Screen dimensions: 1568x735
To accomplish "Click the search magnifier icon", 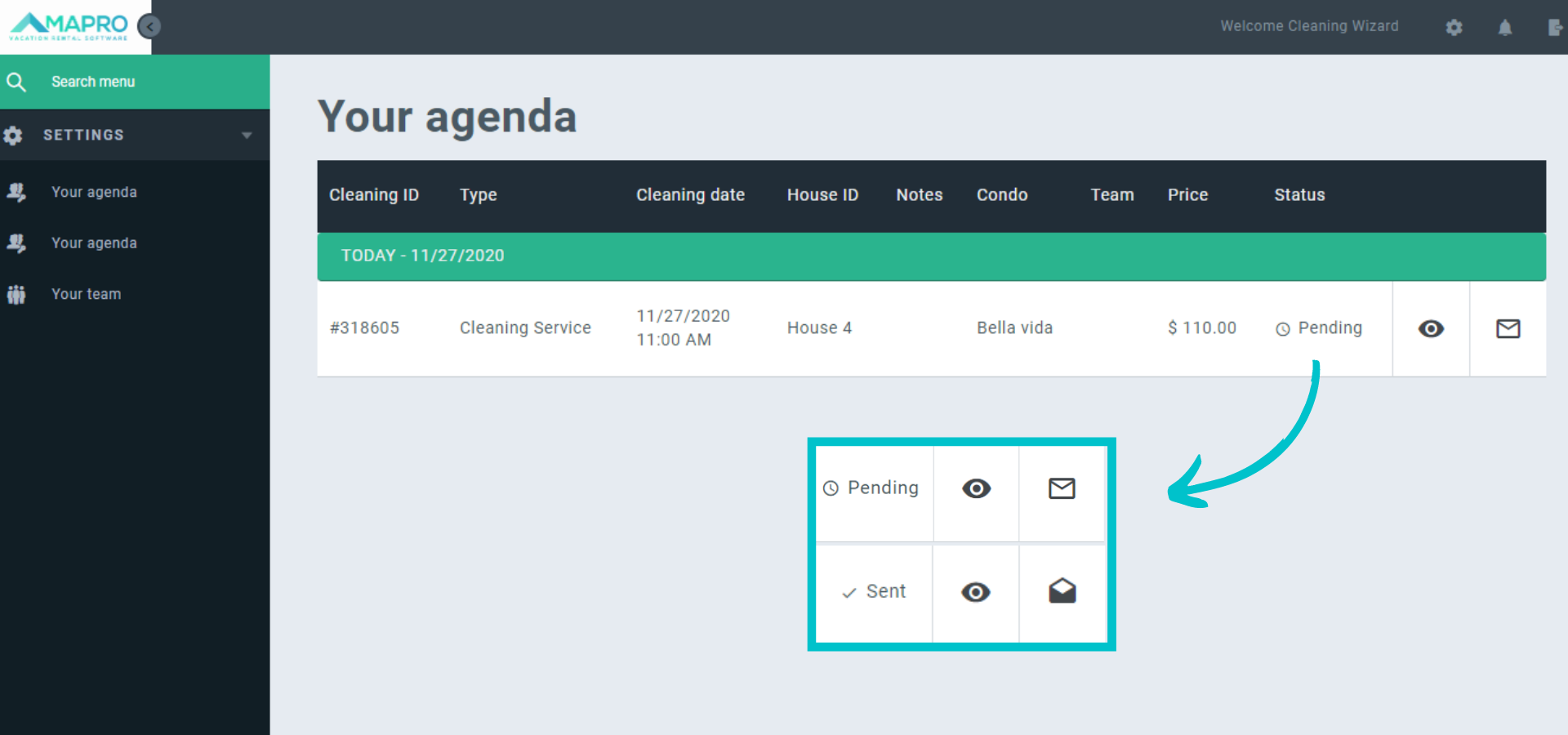I will click(16, 82).
